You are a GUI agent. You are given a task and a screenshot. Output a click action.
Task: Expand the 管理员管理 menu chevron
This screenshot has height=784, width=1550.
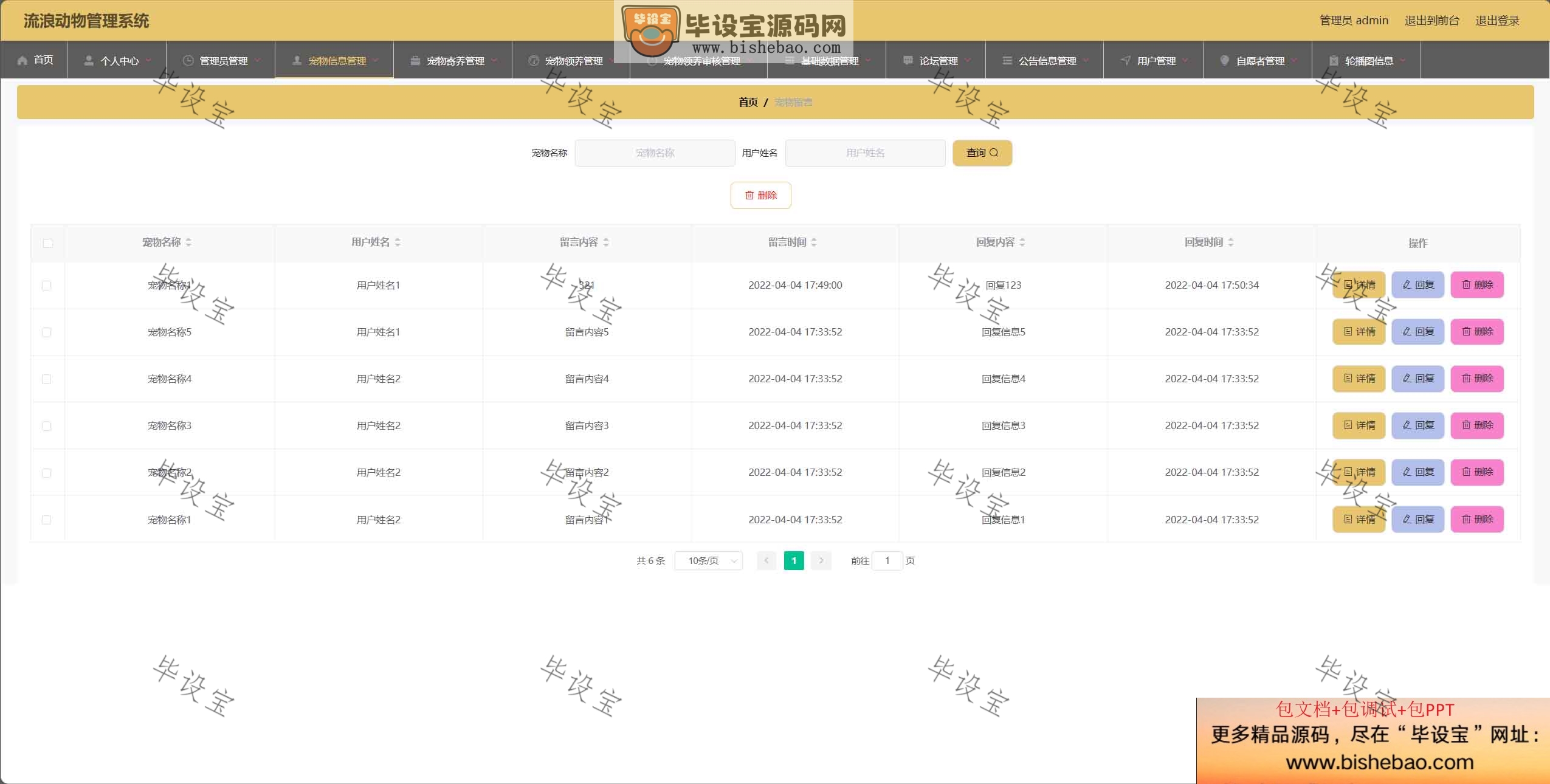pyautogui.click(x=257, y=60)
